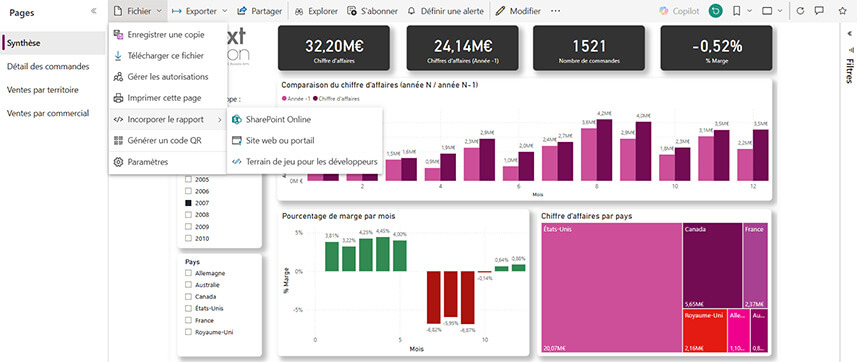Expand the Incorporer le rapport submenu arrow
The height and width of the screenshot is (362, 857).
220,119
